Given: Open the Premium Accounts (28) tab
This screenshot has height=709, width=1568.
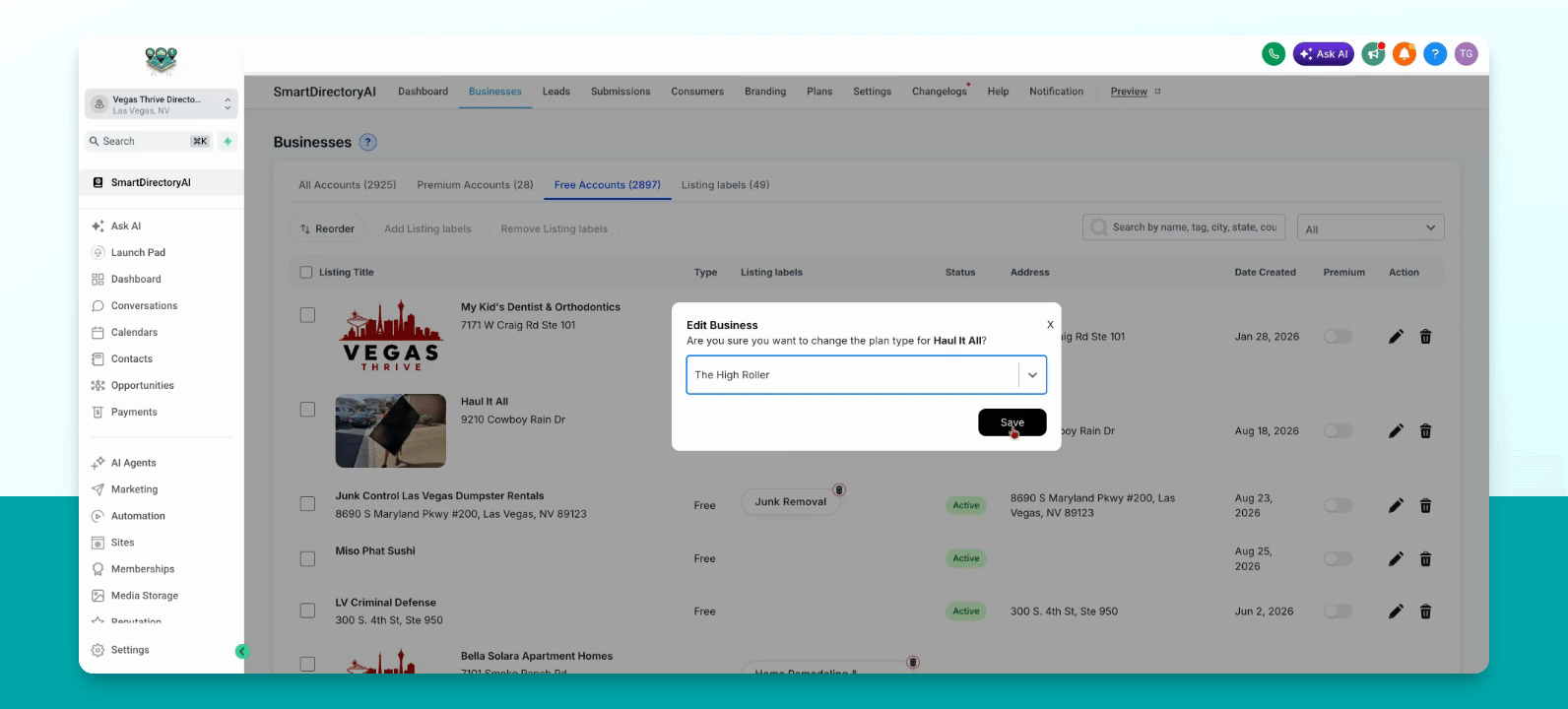Looking at the screenshot, I should [x=475, y=185].
